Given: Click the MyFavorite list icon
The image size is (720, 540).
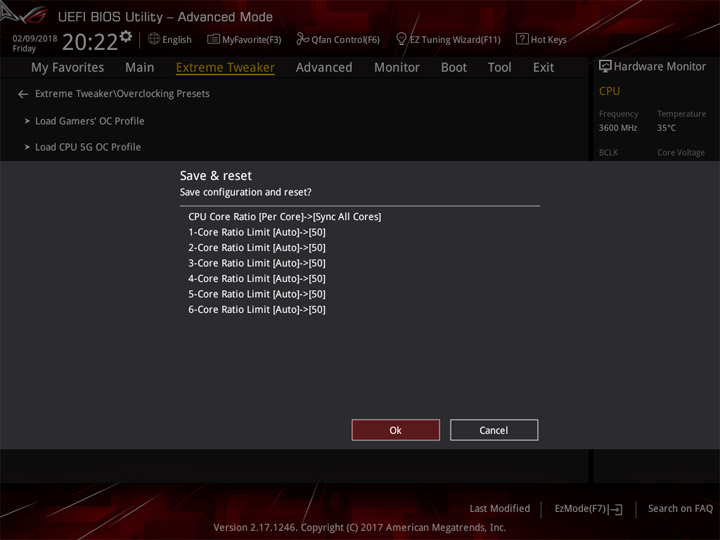Looking at the screenshot, I should [213, 39].
